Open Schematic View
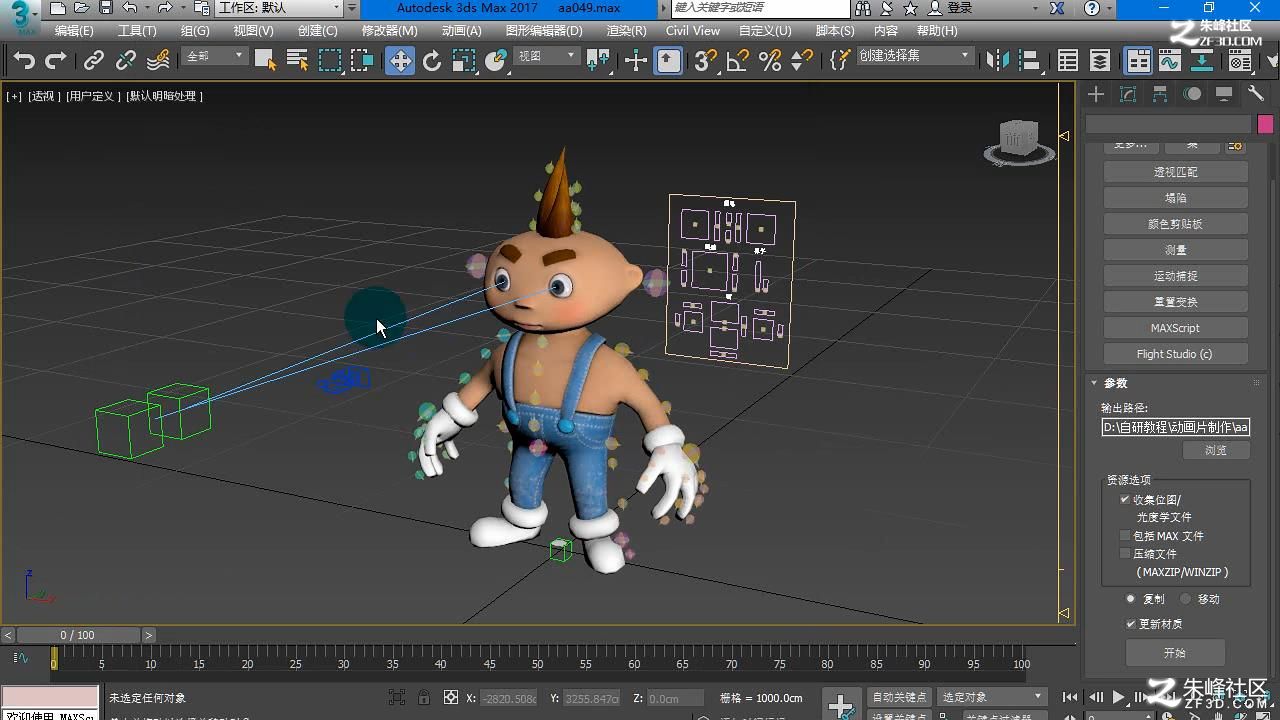1280x720 pixels. (1202, 61)
